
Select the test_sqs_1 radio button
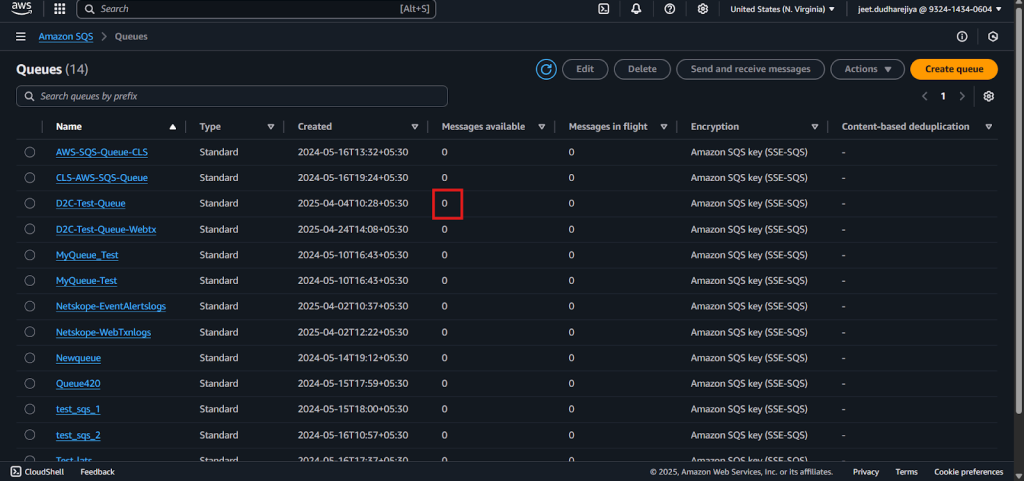pyautogui.click(x=30, y=409)
